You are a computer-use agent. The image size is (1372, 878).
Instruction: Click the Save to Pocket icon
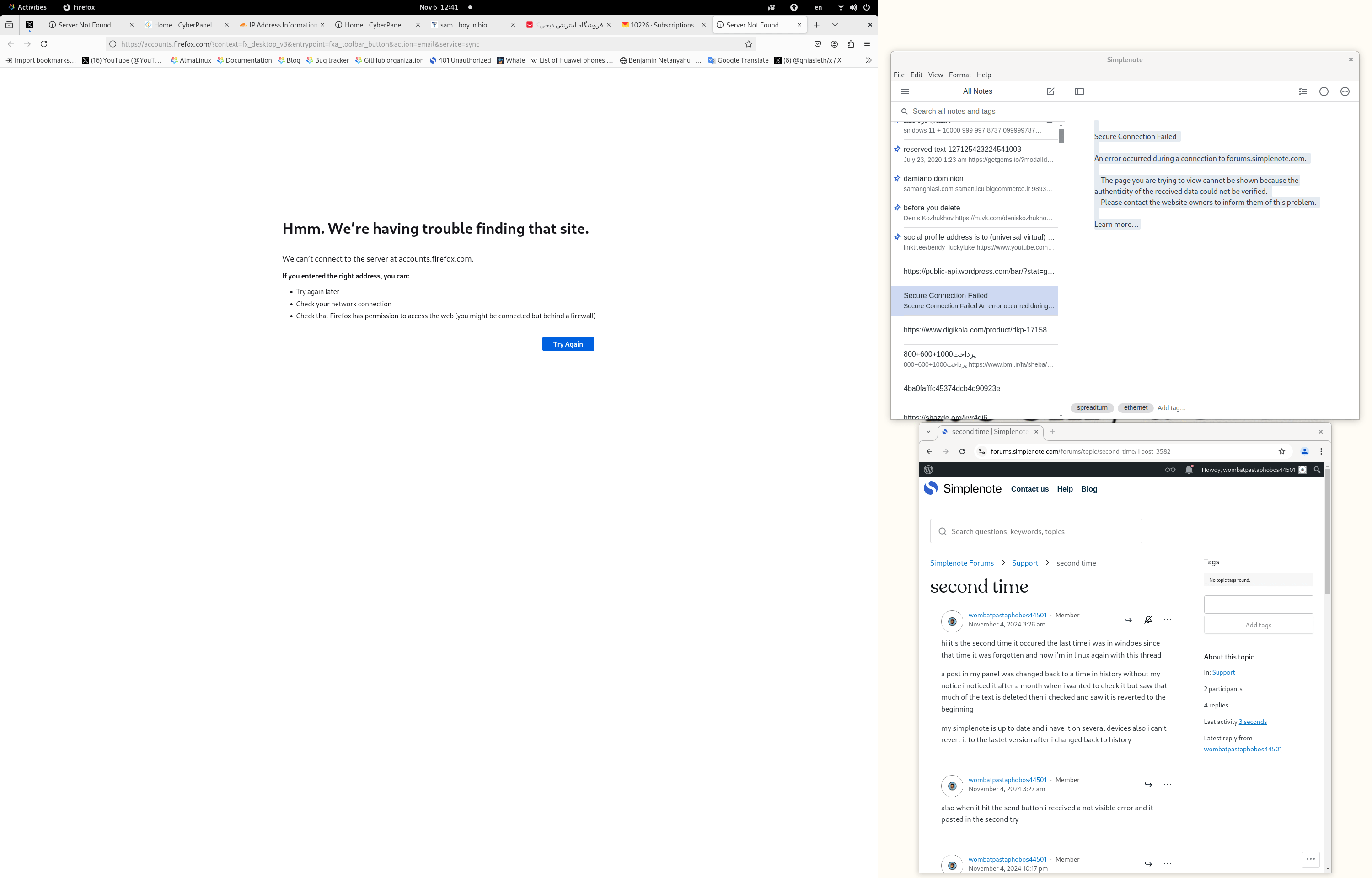click(817, 44)
